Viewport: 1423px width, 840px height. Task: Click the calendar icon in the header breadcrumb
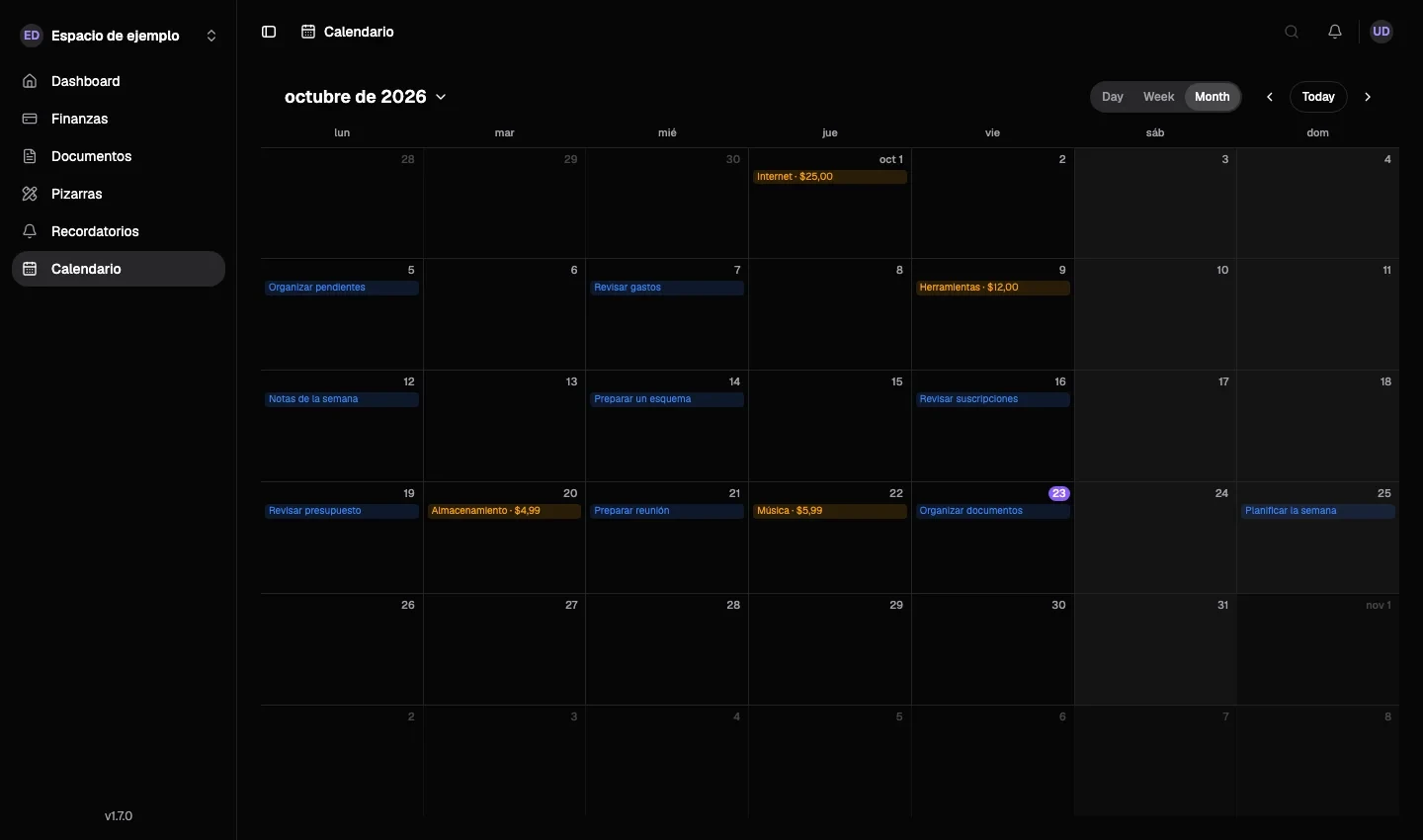click(308, 32)
